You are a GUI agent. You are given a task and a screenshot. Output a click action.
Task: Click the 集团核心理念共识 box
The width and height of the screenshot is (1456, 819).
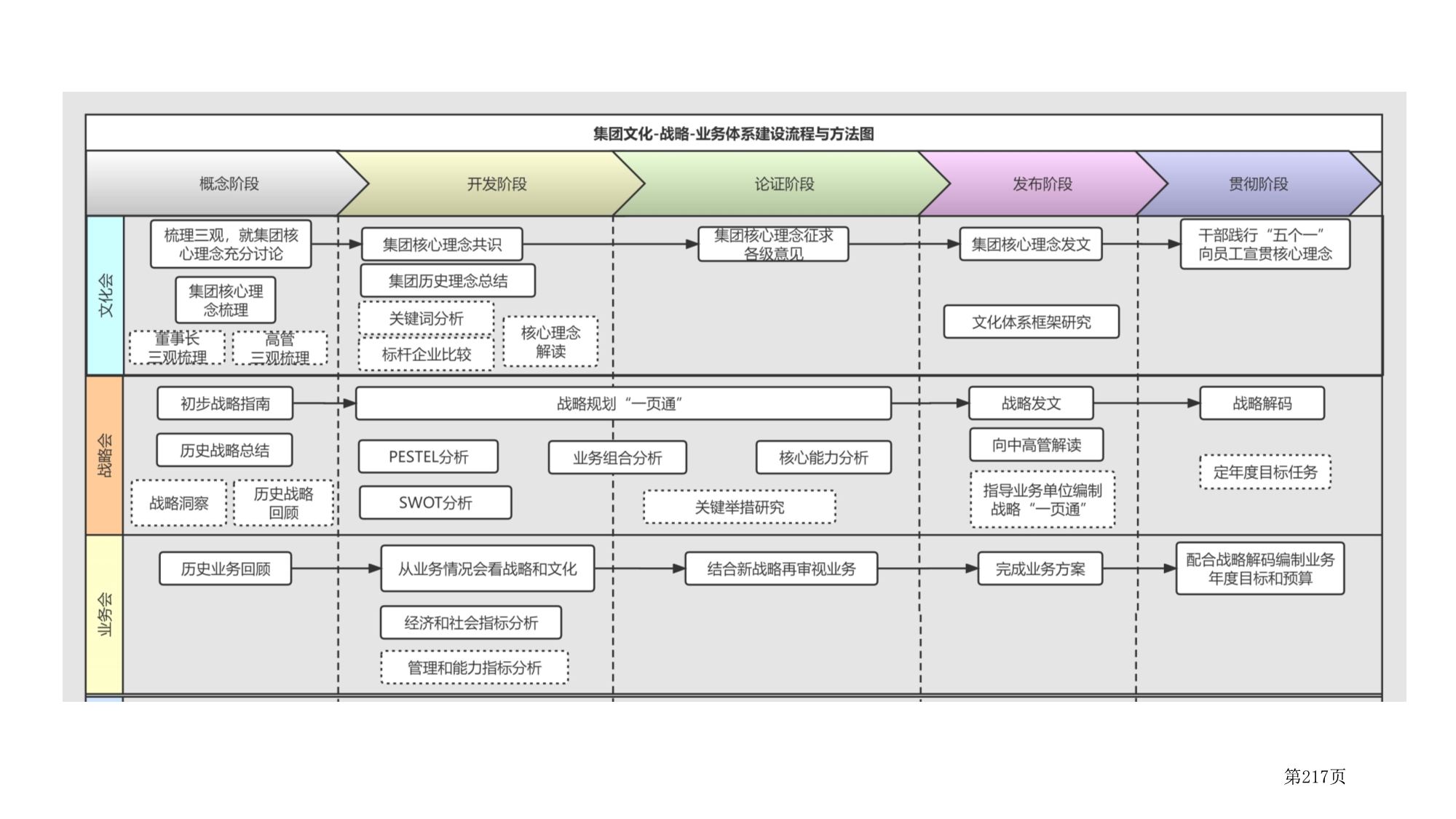point(442,245)
